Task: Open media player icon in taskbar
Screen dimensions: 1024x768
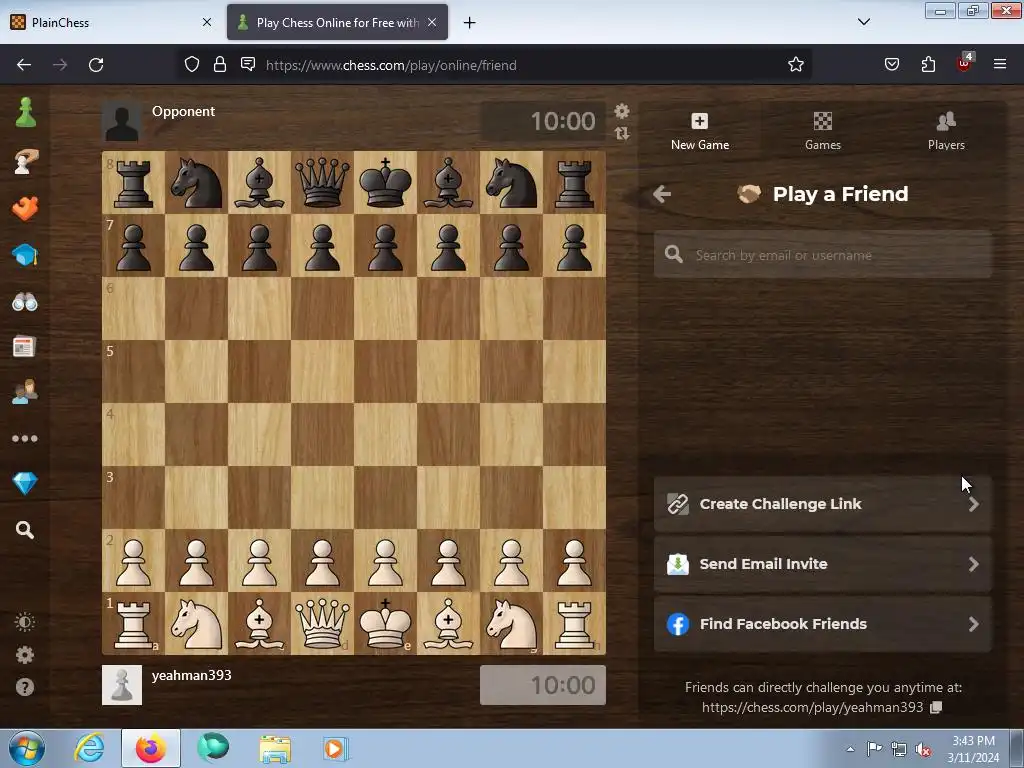Action: point(336,748)
